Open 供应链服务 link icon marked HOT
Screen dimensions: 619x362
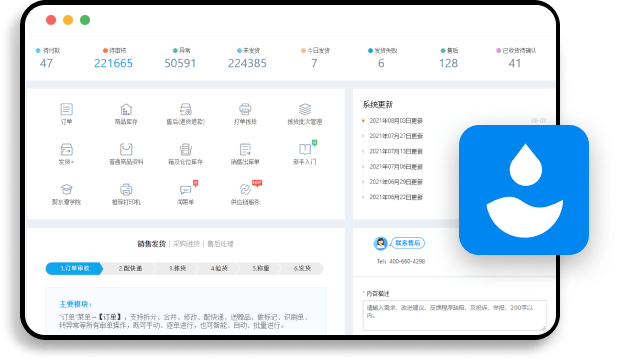245,189
